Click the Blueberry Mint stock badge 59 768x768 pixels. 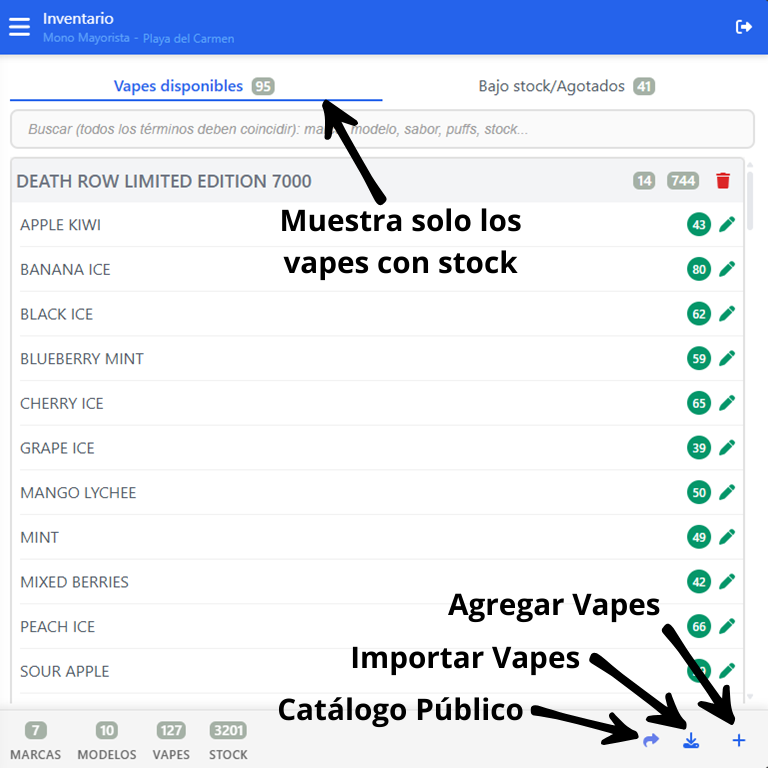pos(699,358)
